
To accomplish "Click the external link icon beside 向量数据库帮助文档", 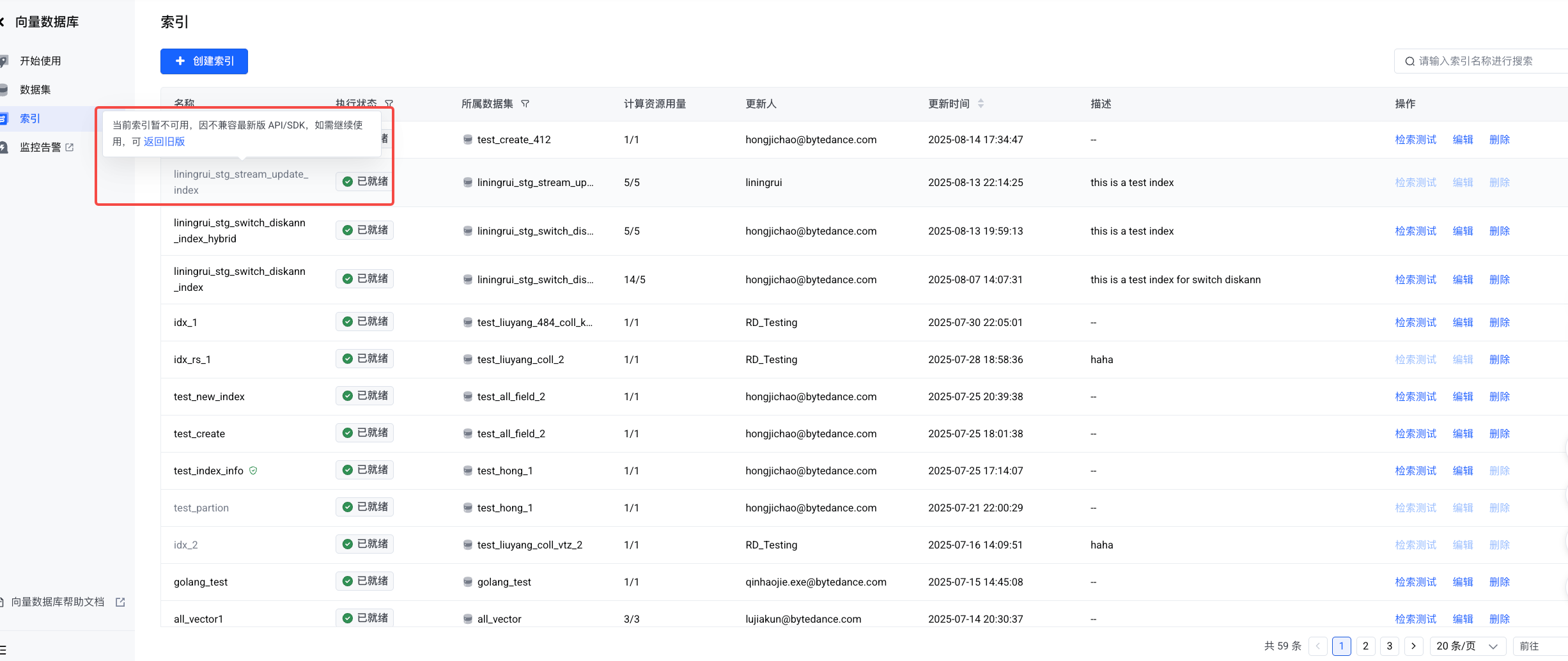I will [120, 602].
